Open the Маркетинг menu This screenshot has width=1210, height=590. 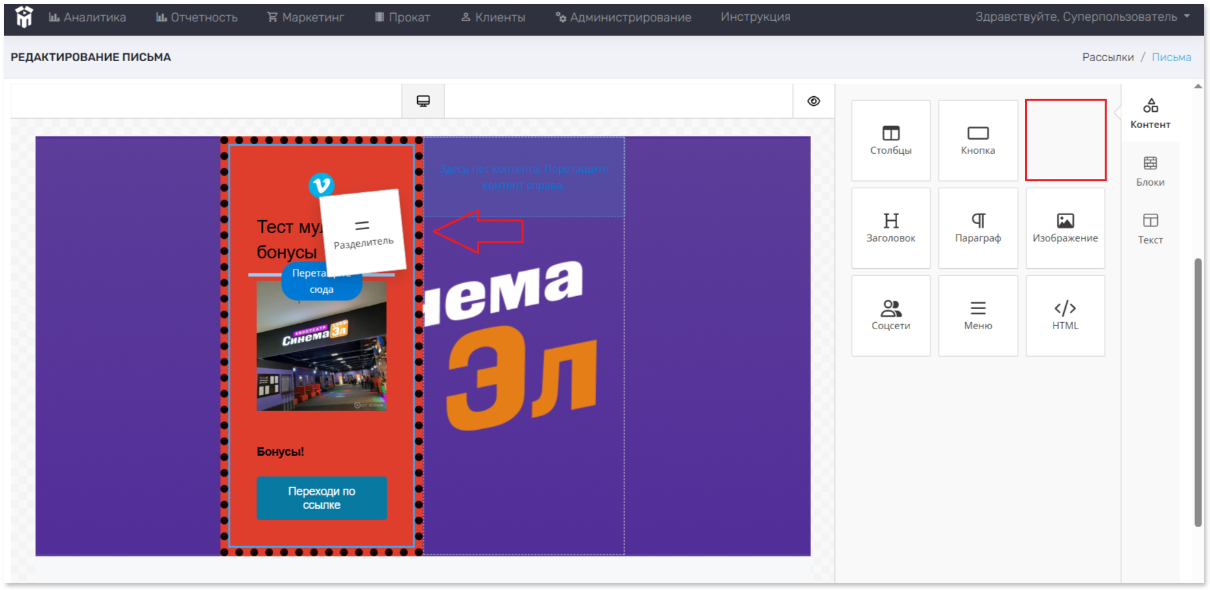click(x=305, y=17)
